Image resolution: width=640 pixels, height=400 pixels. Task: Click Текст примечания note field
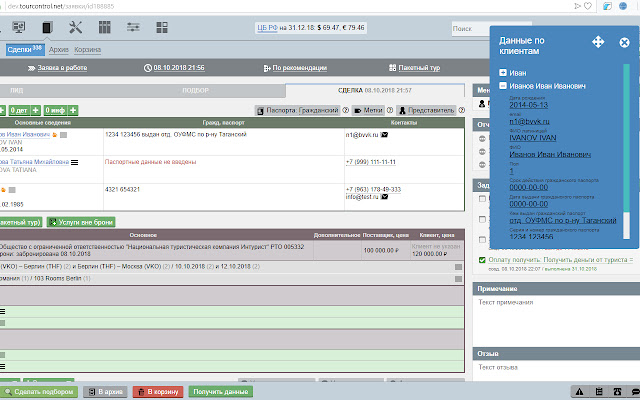click(556, 320)
